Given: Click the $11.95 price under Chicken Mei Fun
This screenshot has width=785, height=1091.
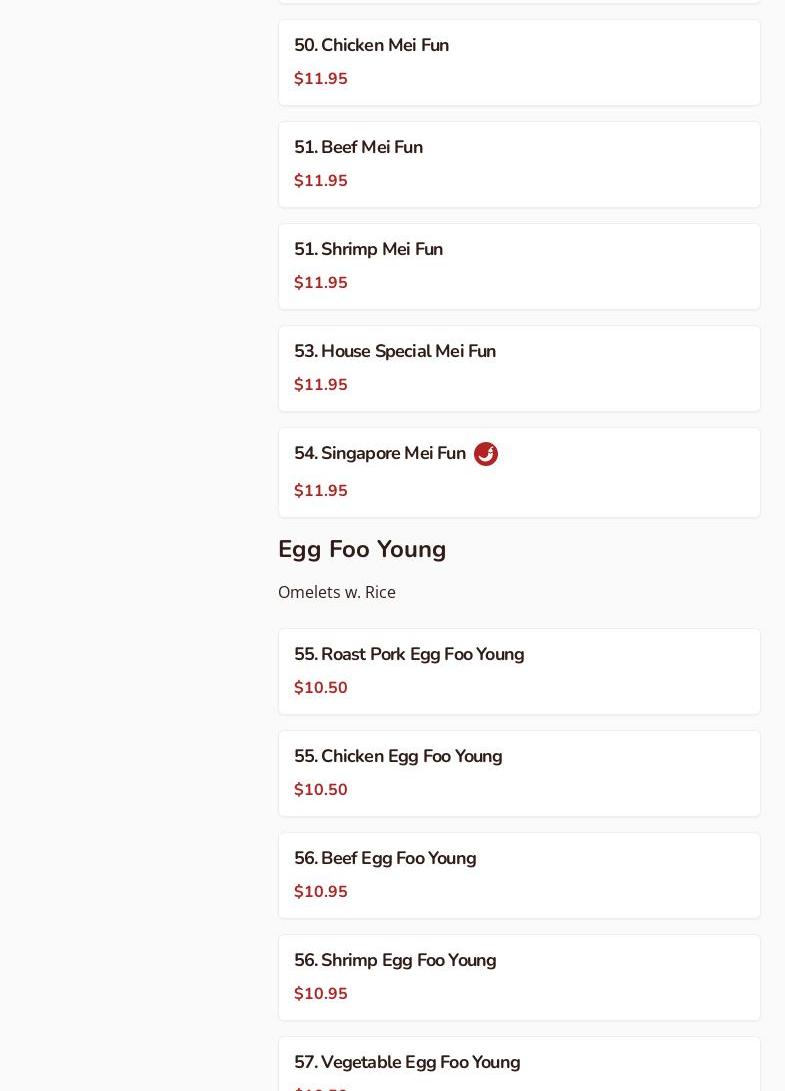Looking at the screenshot, I should click(x=321, y=79).
